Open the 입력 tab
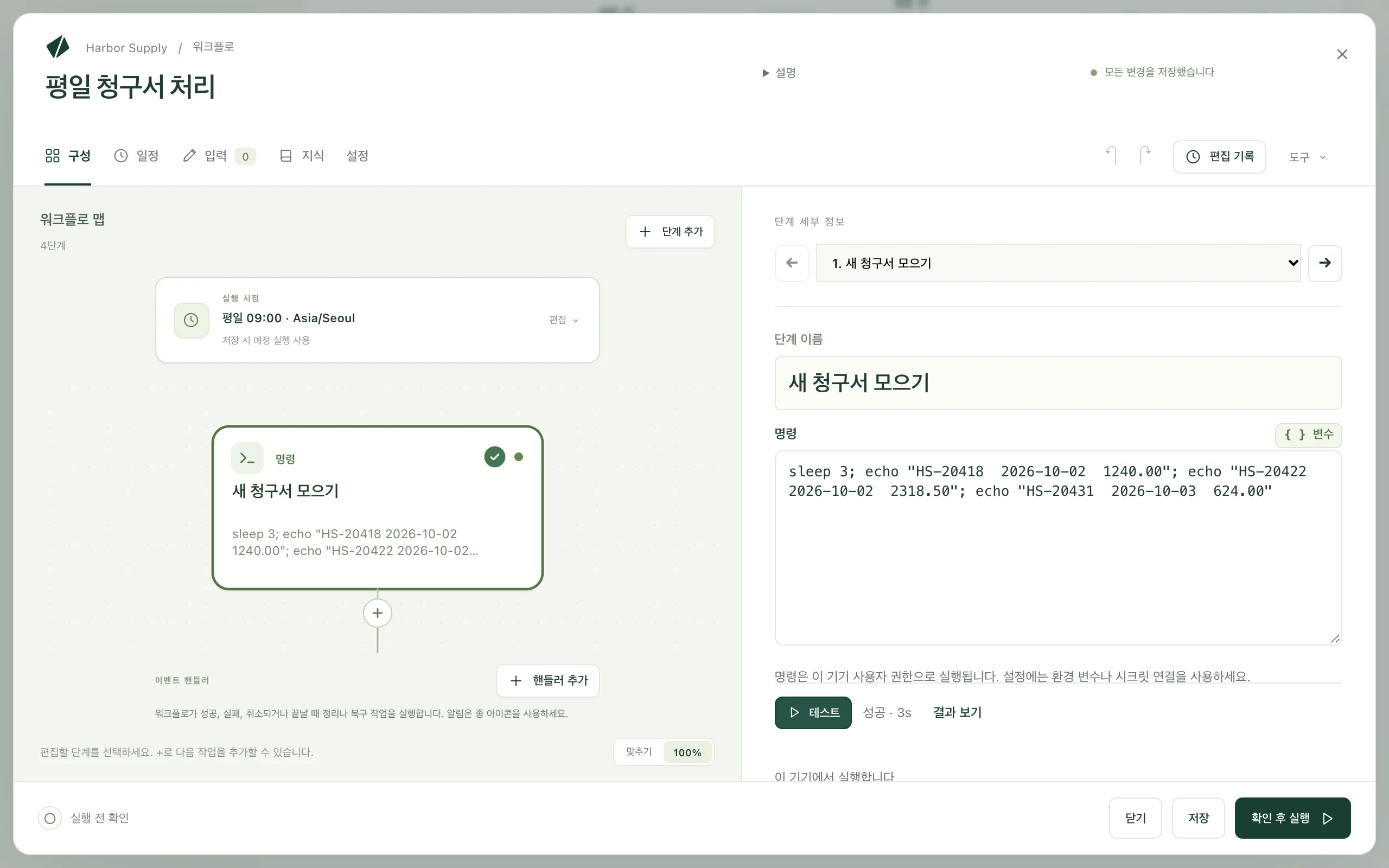 219,156
